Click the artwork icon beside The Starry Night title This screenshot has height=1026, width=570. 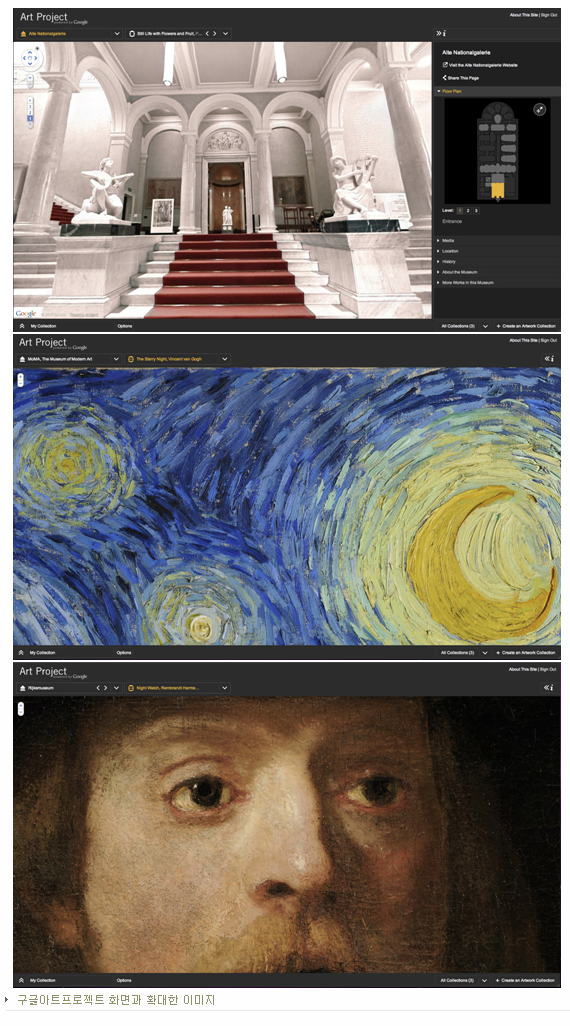click(x=131, y=359)
